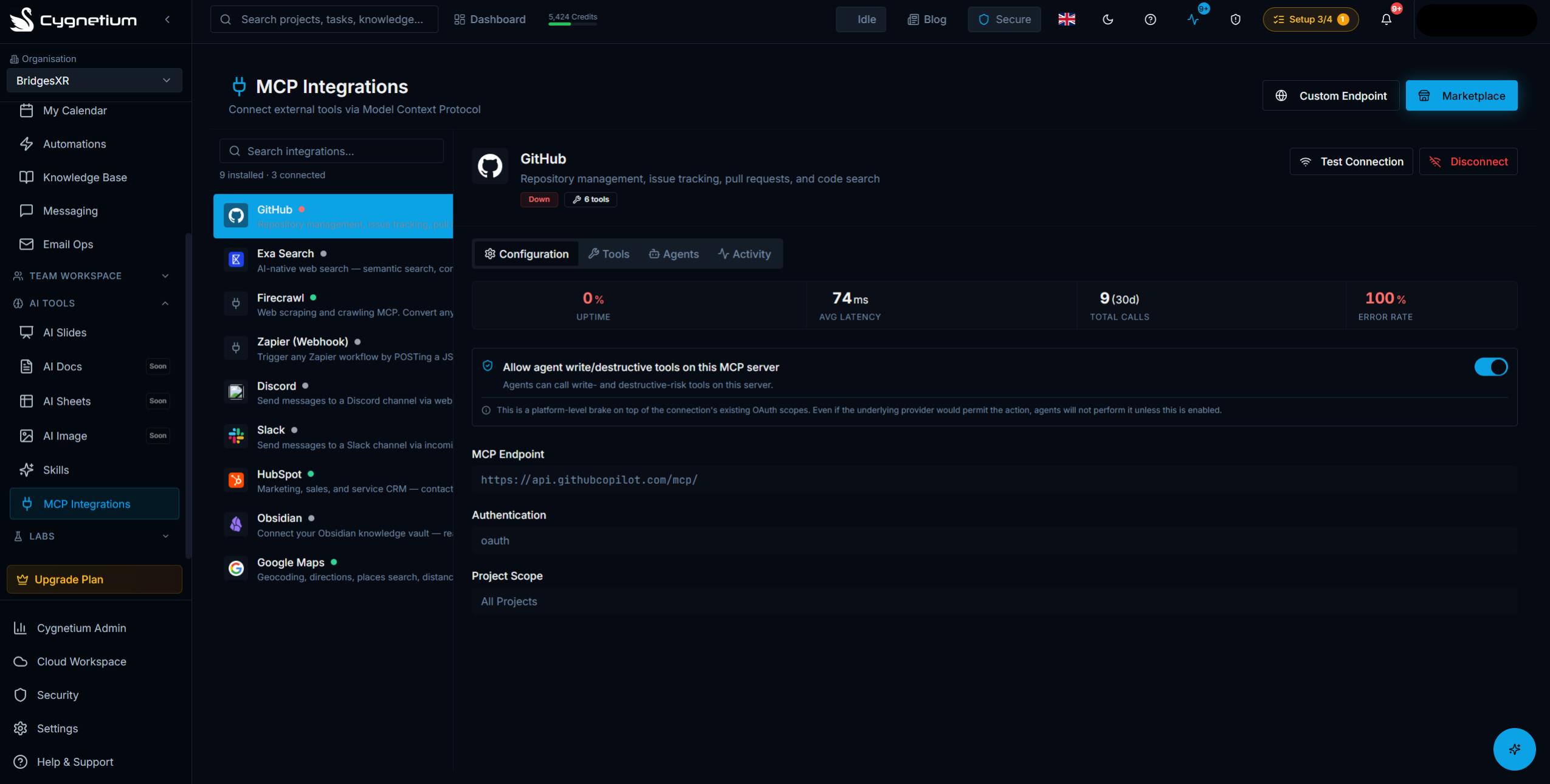The image size is (1550, 784).
Task: Click the Marketplace button
Action: 1461,95
